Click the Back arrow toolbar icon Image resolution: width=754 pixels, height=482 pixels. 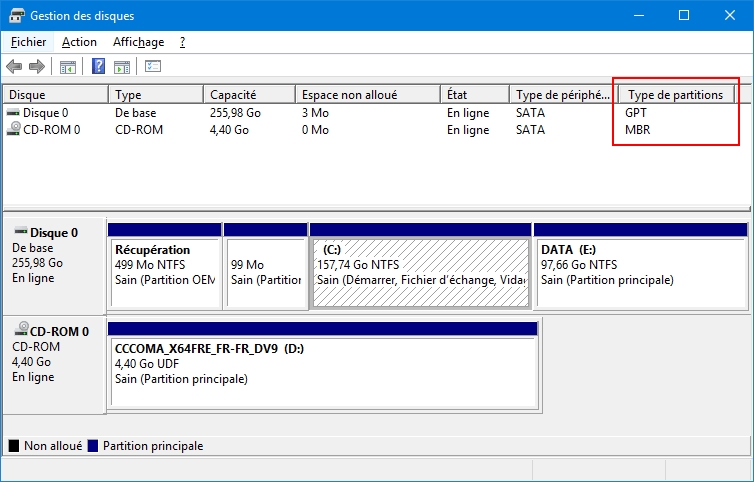[x=14, y=67]
